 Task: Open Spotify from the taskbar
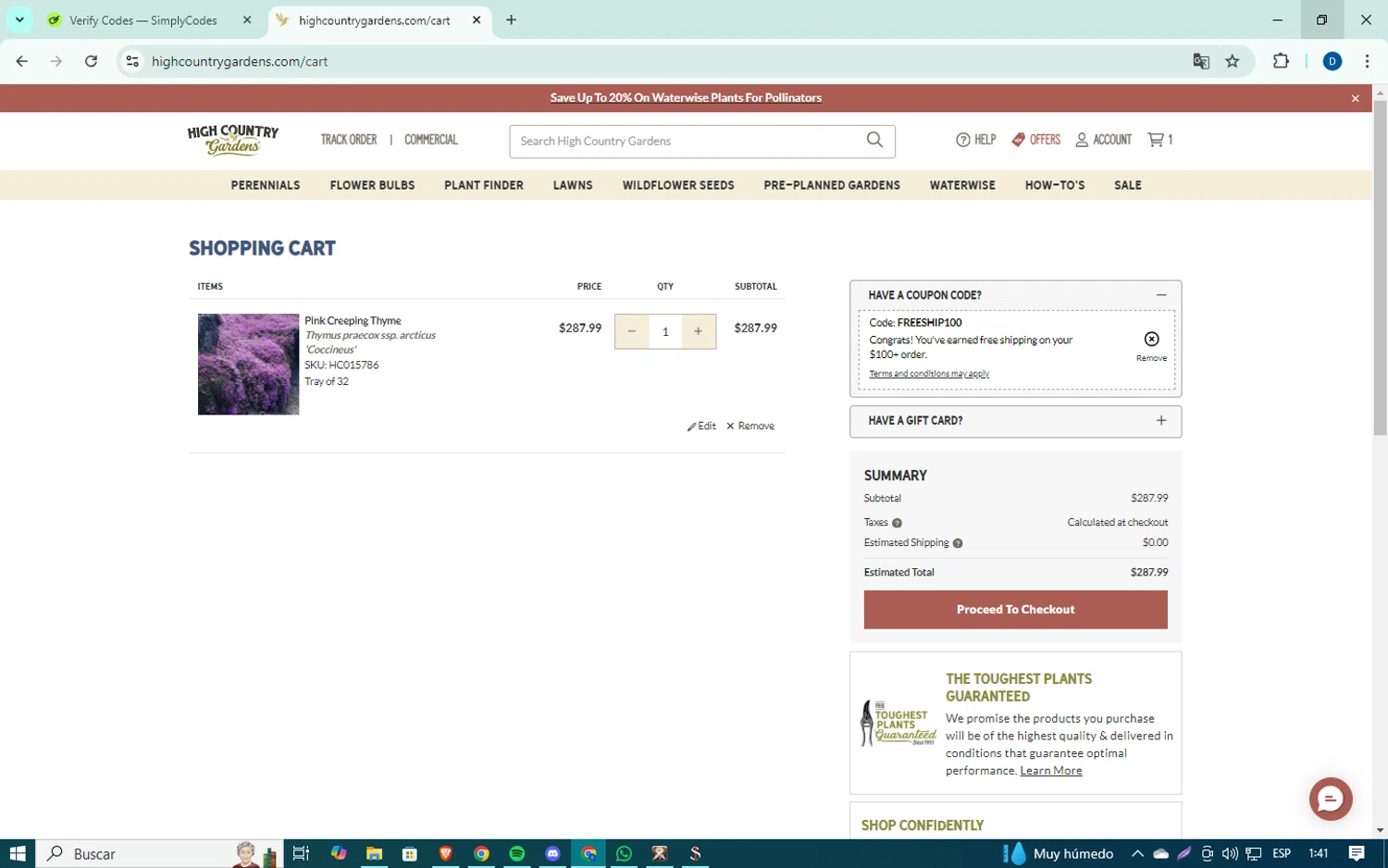click(516, 853)
